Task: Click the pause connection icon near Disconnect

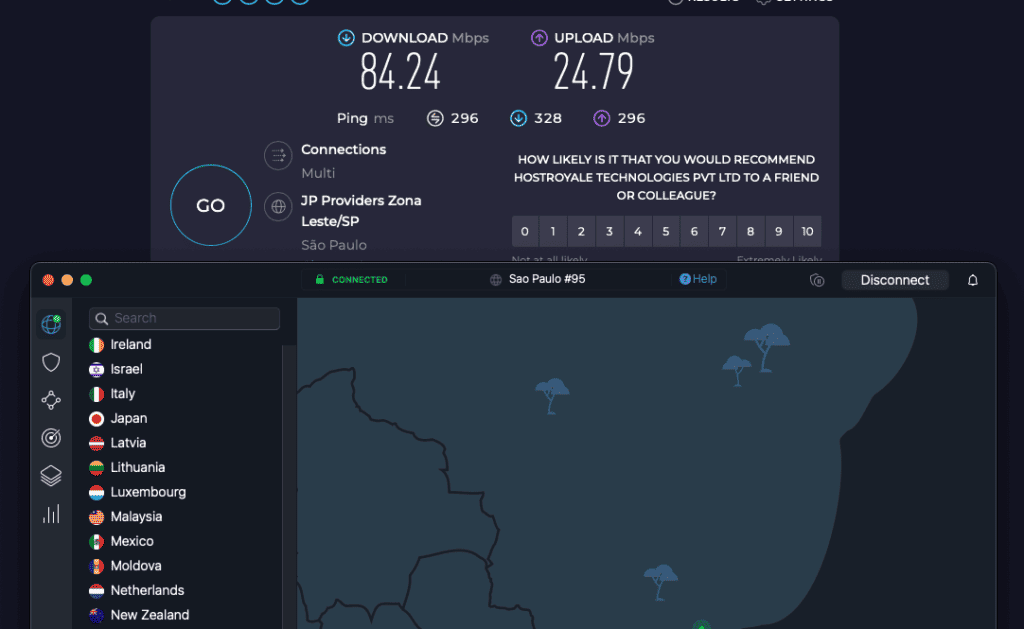Action: pyautogui.click(x=817, y=281)
